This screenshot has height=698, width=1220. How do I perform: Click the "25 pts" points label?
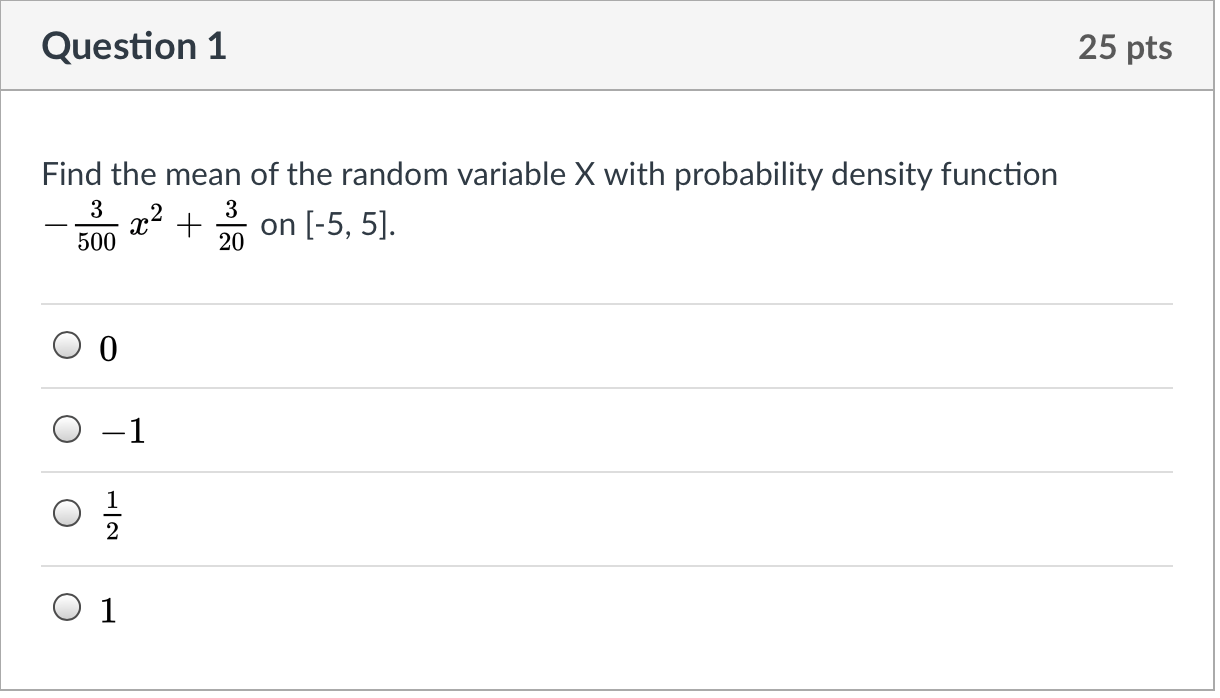[x=1125, y=48]
